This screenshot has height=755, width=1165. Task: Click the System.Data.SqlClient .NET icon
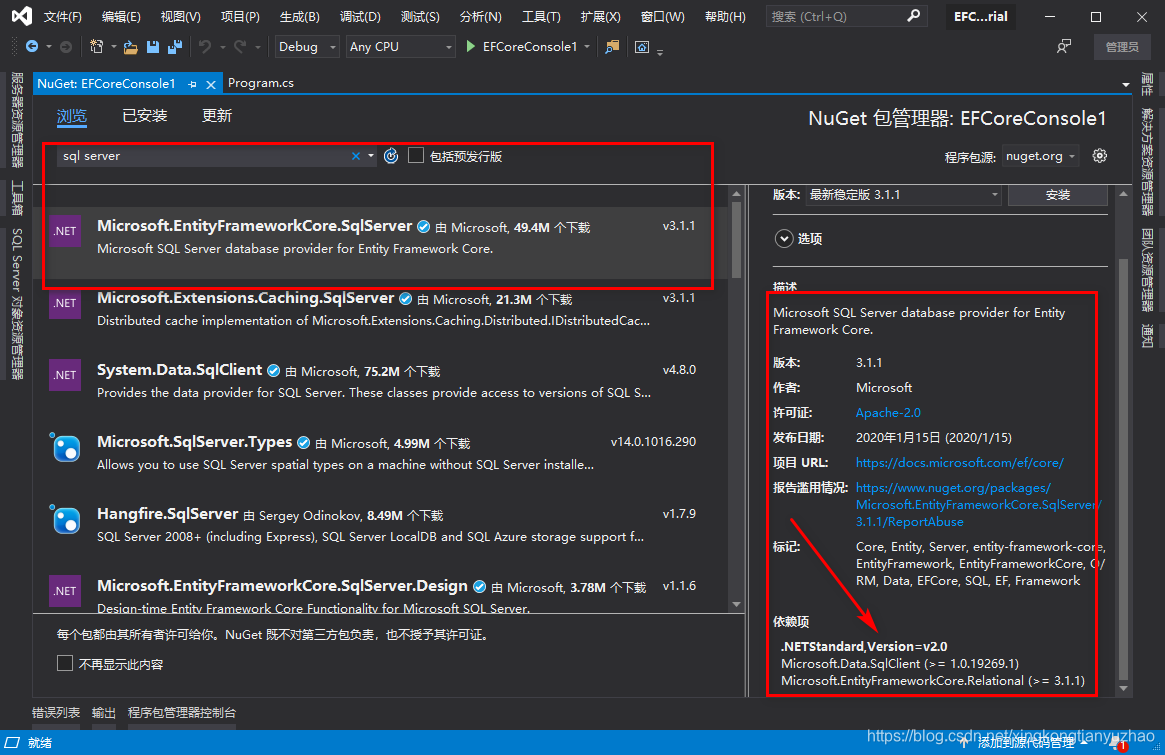[65, 375]
